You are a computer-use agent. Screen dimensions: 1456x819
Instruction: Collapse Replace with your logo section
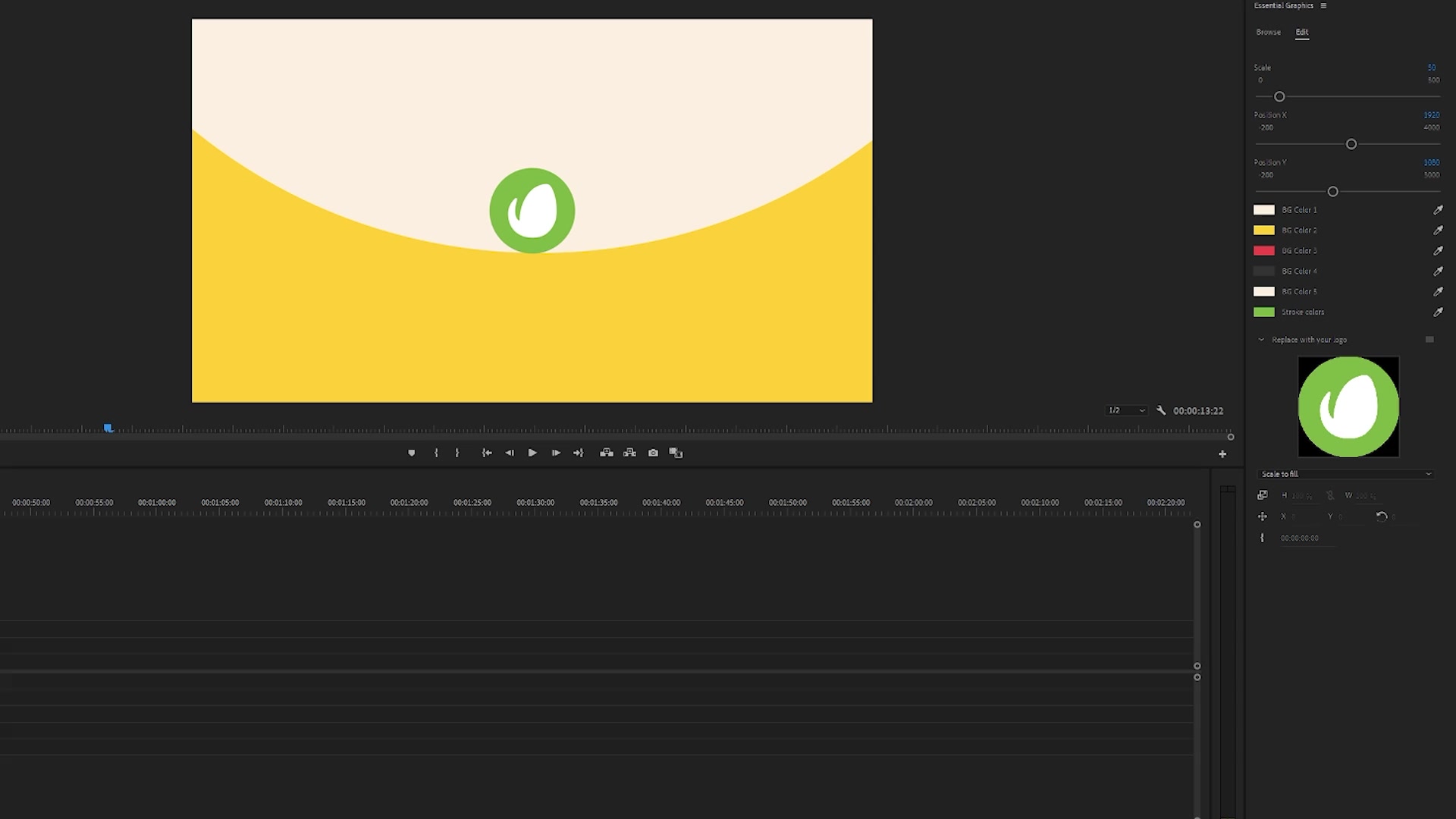click(1261, 340)
